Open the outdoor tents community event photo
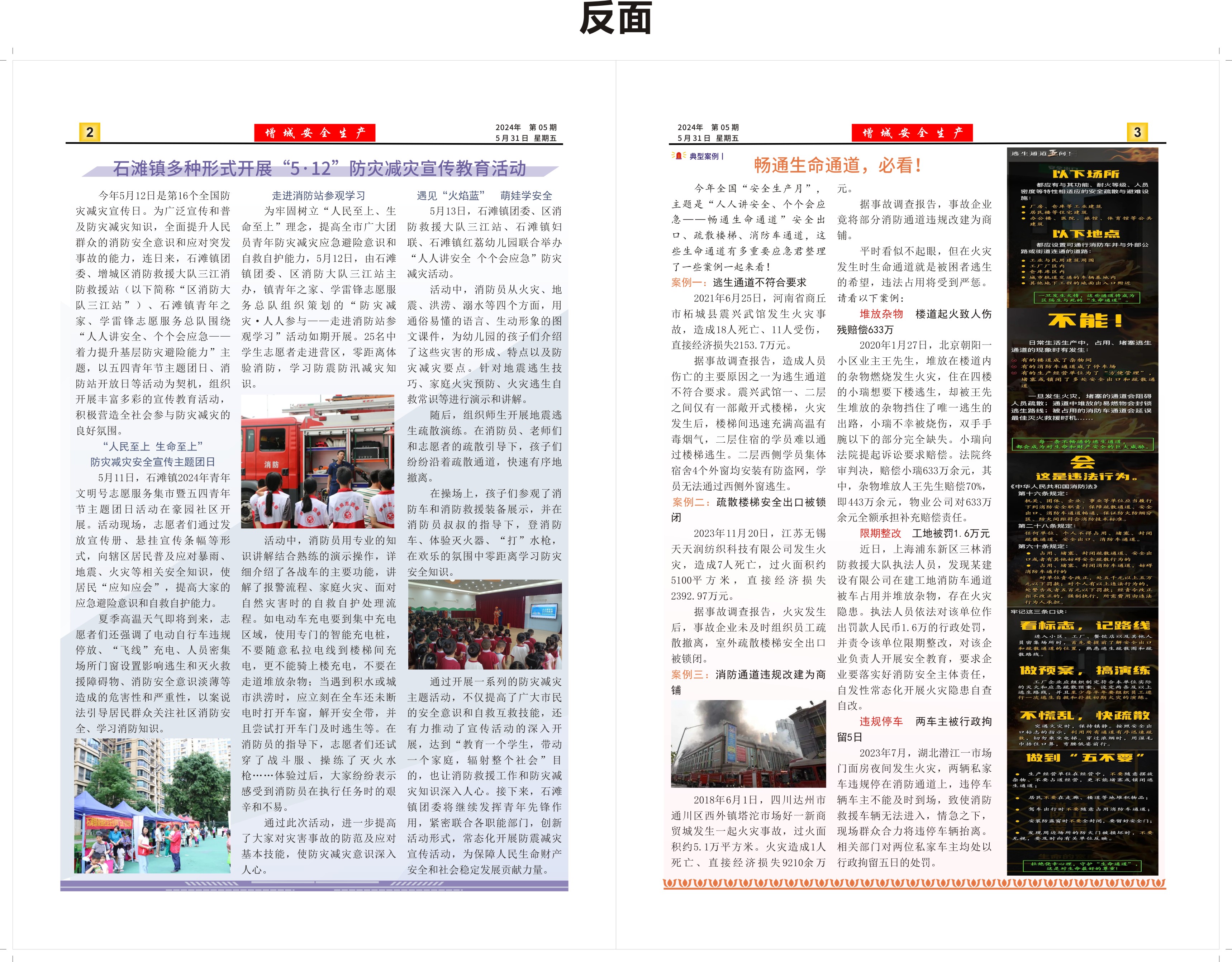Viewport: 1232px width, 962px height. [152, 806]
